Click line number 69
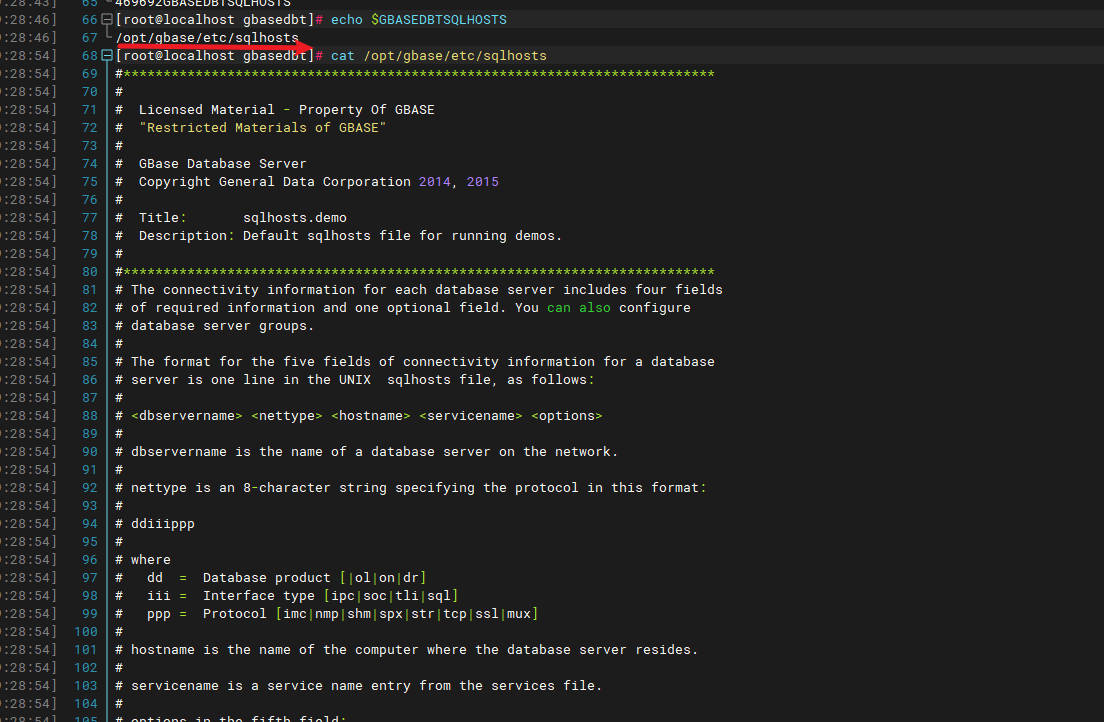This screenshot has width=1104, height=722. tap(89, 74)
